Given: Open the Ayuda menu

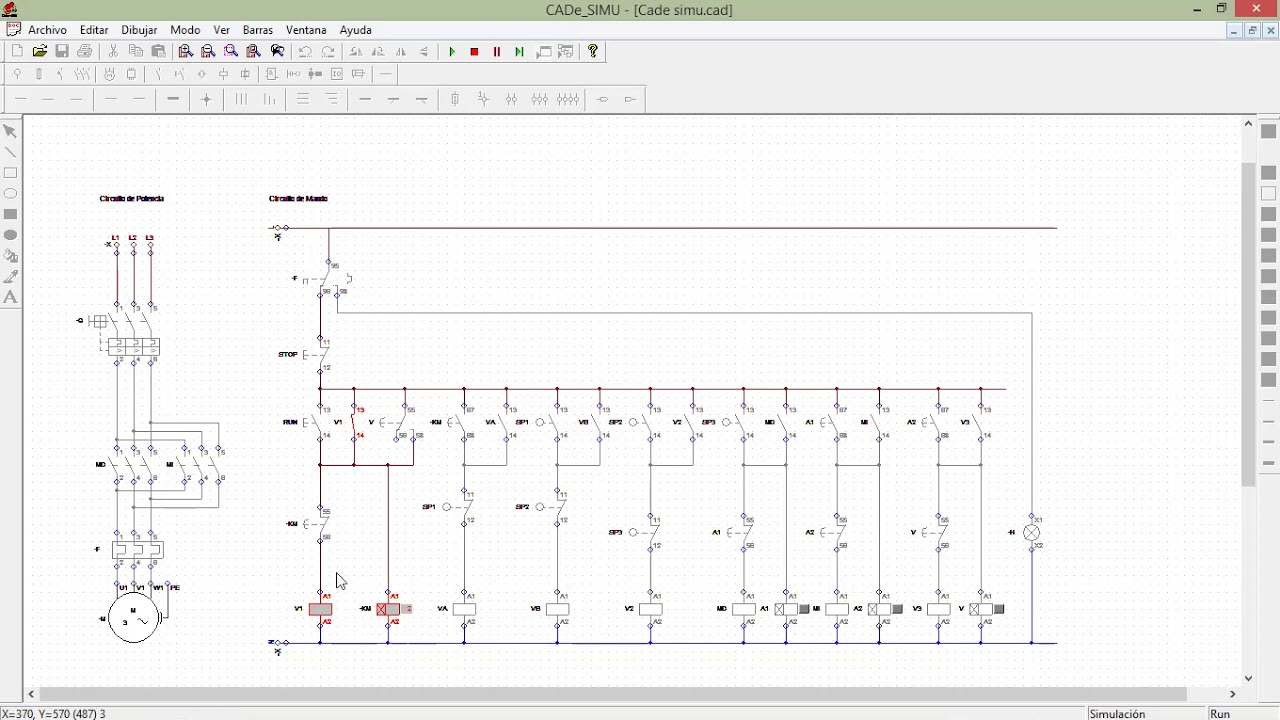Looking at the screenshot, I should pos(355,30).
